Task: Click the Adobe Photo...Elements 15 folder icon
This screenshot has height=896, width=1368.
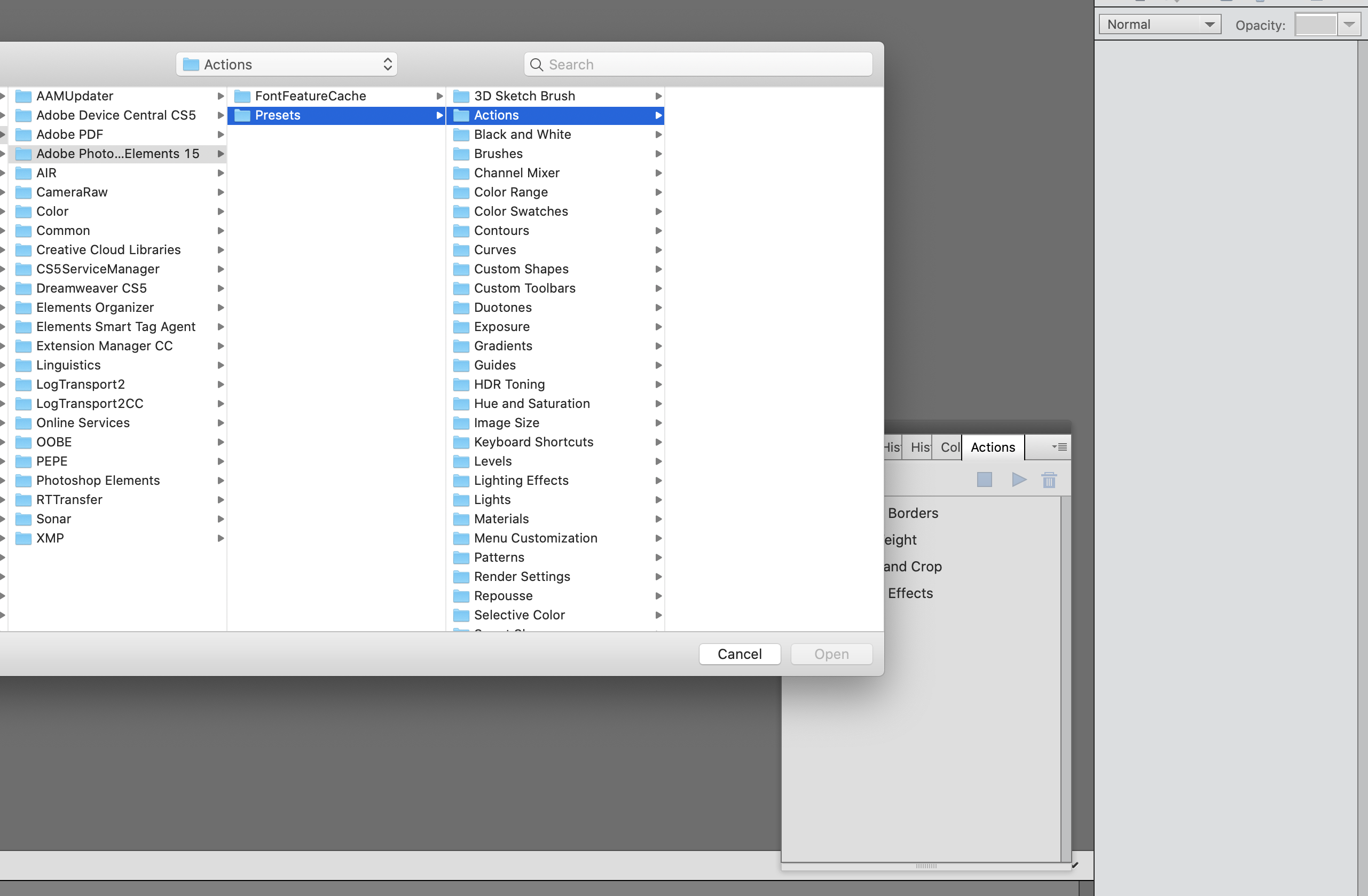Action: [23, 153]
